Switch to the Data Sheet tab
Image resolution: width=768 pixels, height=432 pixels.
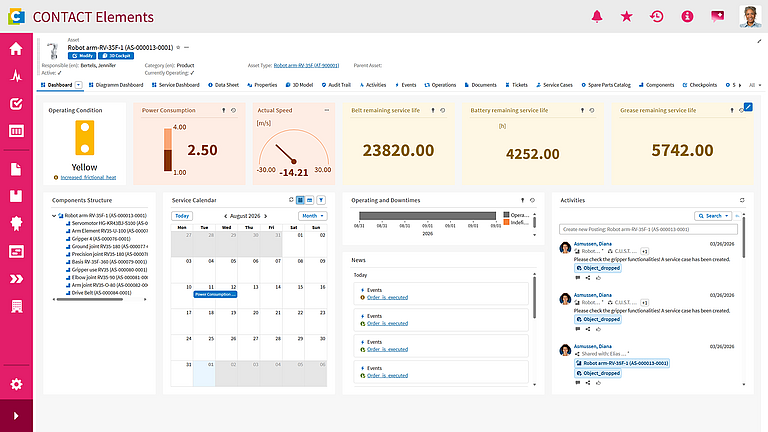coord(223,85)
